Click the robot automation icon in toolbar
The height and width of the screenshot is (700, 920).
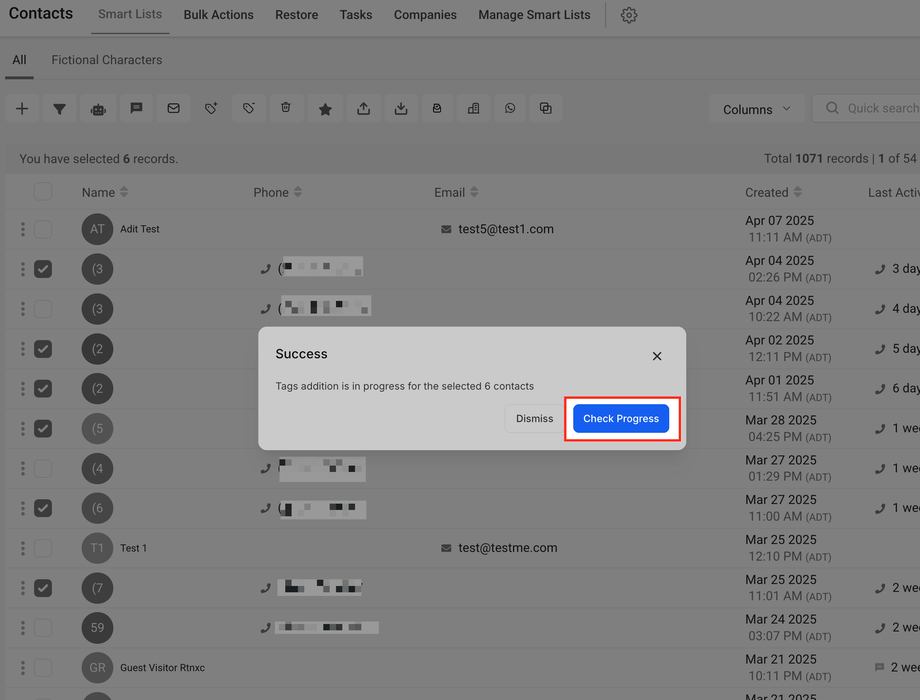[98, 109]
